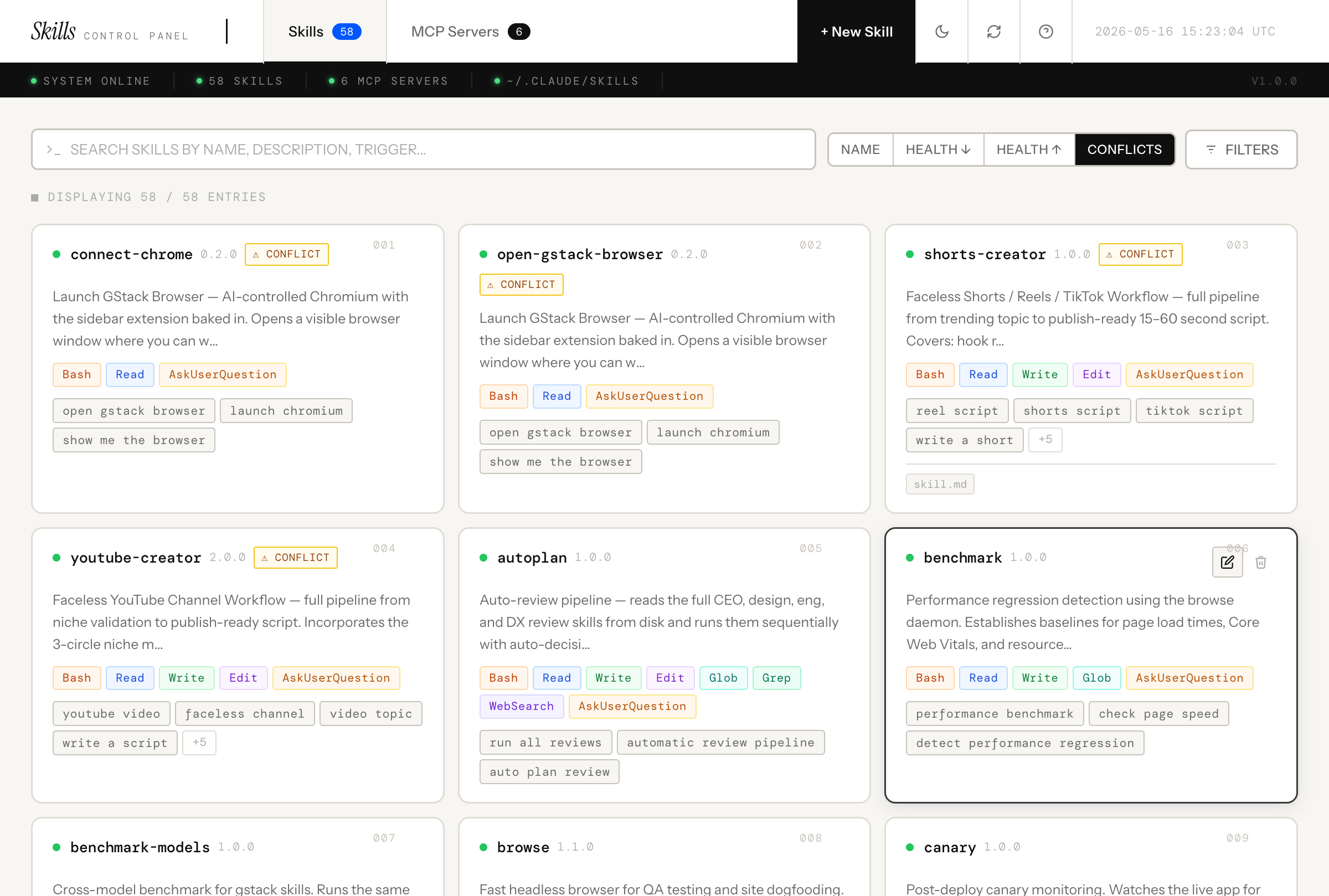The image size is (1329, 896).
Task: Click 'faceless channel' trigger chip
Action: coord(245,714)
